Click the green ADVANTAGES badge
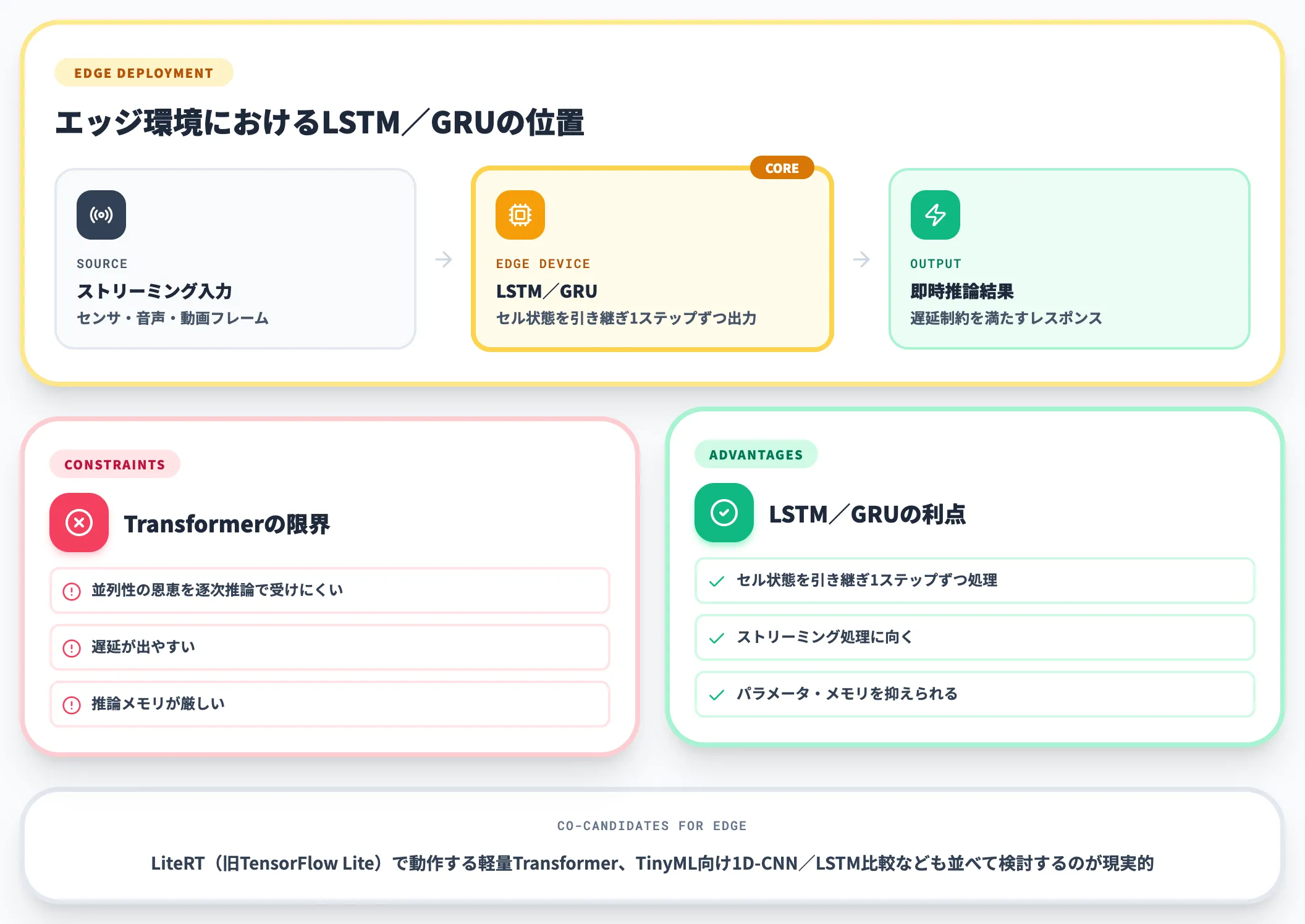Viewport: 1305px width, 924px height. pyautogui.click(x=756, y=455)
